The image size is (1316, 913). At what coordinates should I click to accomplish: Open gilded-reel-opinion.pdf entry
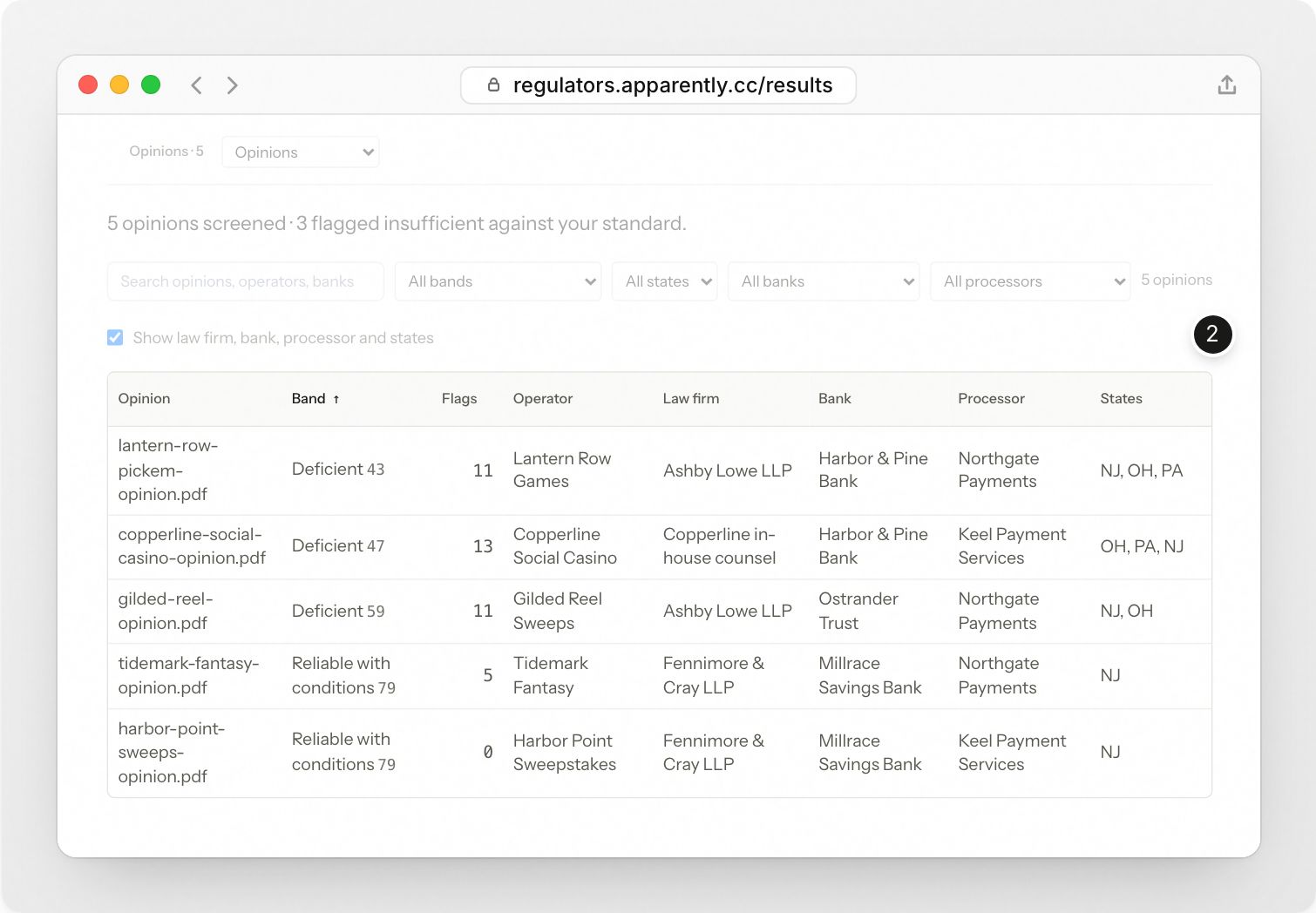click(659, 612)
